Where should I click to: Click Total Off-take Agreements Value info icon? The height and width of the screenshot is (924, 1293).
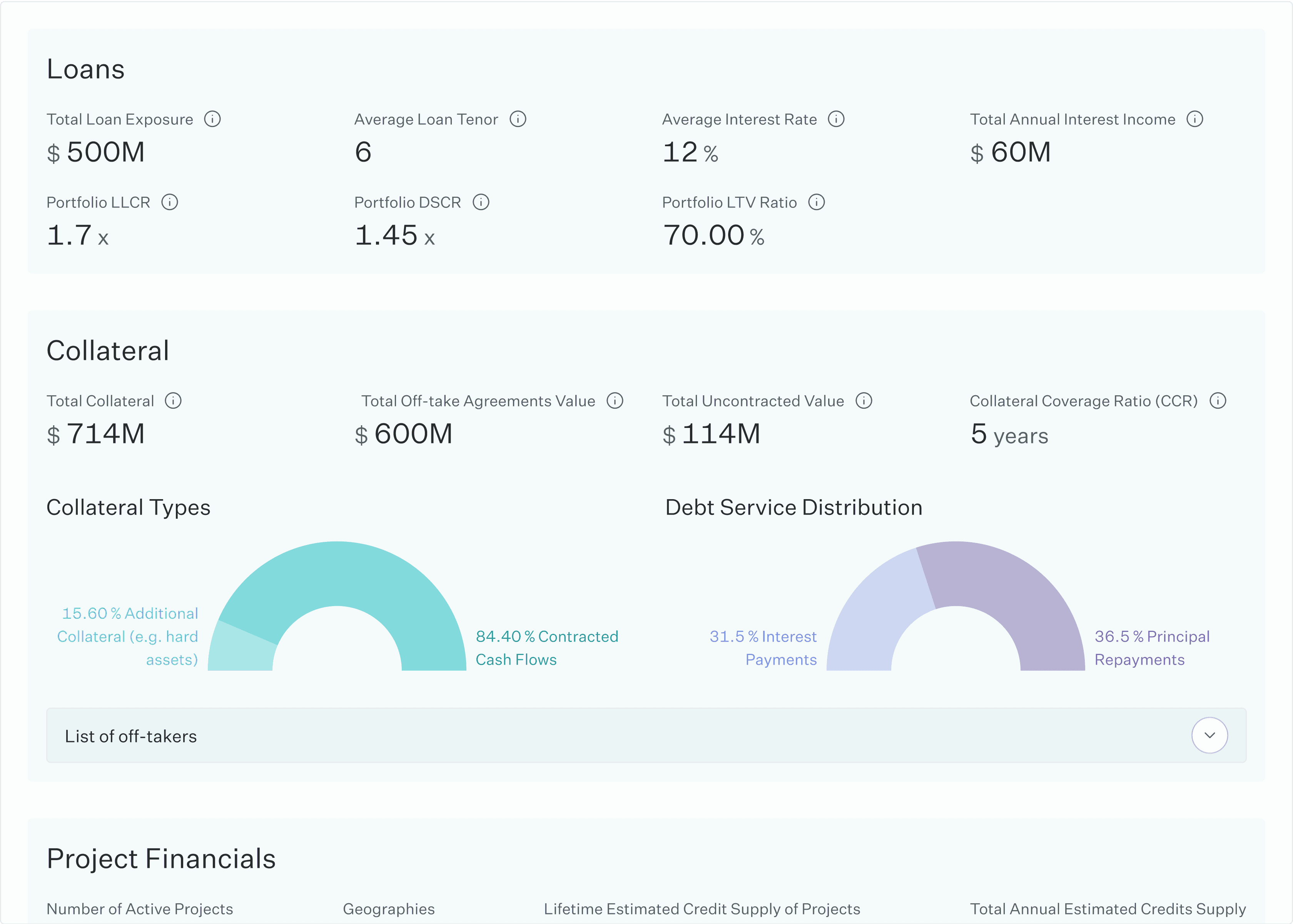[615, 401]
